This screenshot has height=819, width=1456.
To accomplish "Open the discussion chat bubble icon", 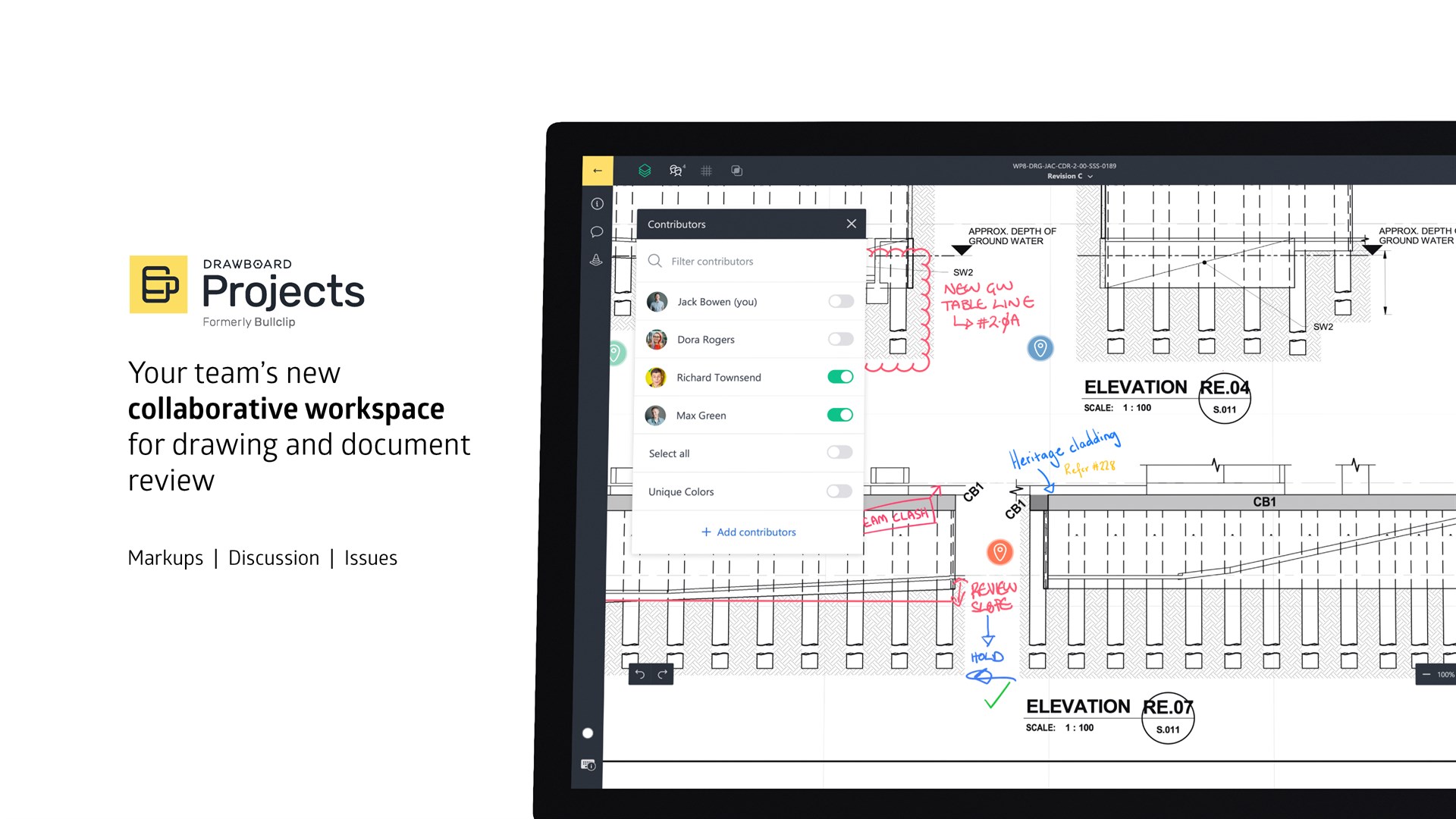I will click(597, 232).
